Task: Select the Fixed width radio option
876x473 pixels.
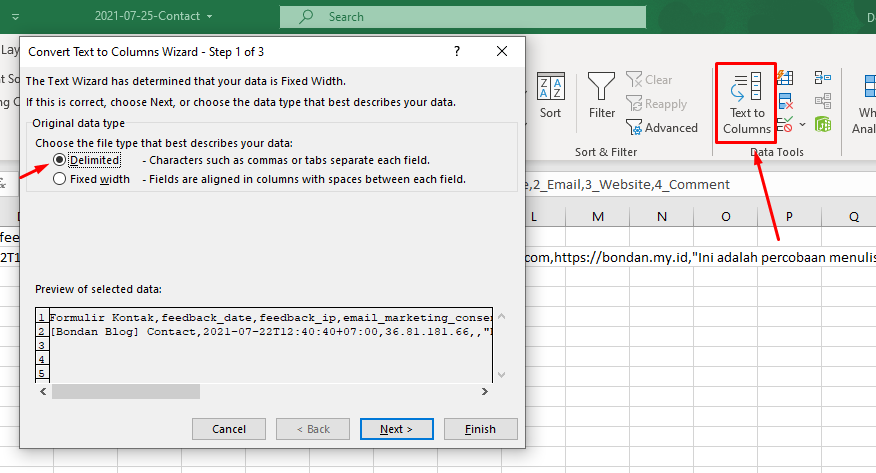Action: click(59, 179)
